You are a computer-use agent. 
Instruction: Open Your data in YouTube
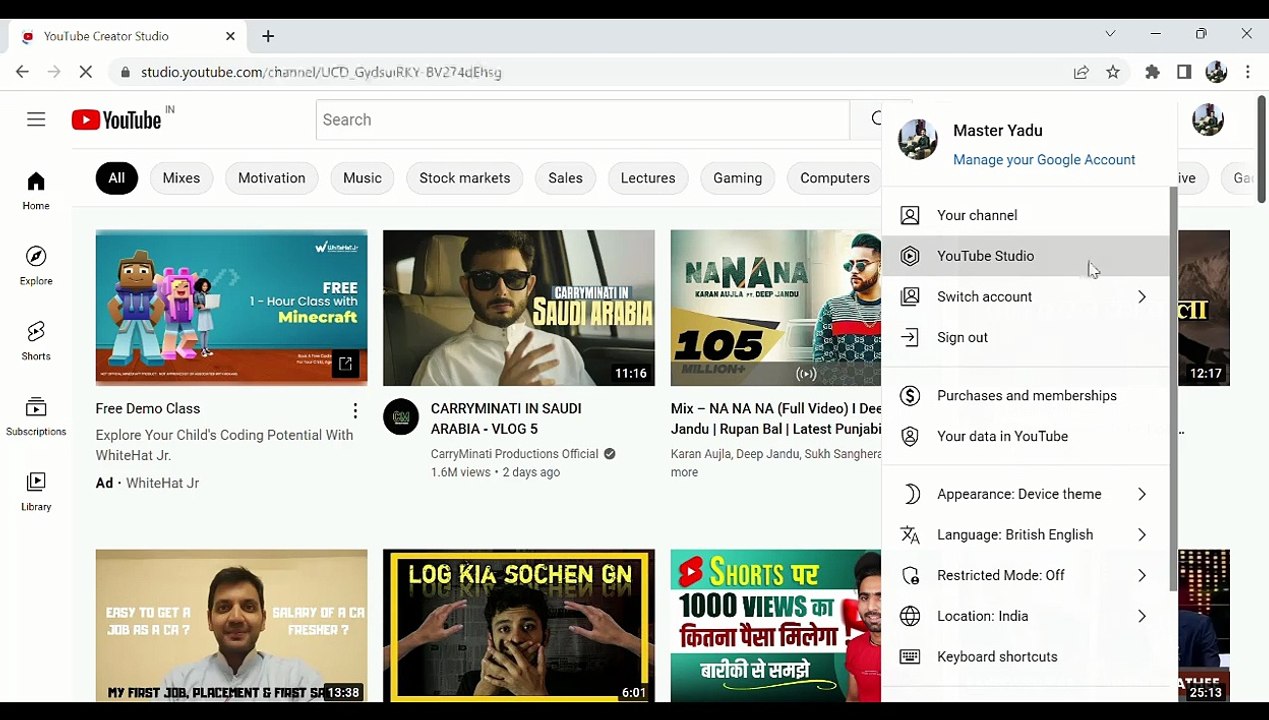pos(1025,437)
